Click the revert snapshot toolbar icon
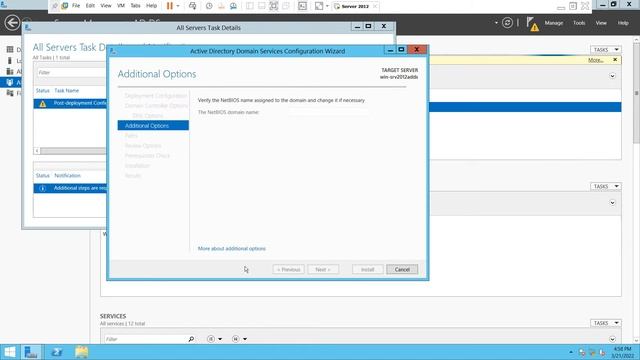 [221, 6]
